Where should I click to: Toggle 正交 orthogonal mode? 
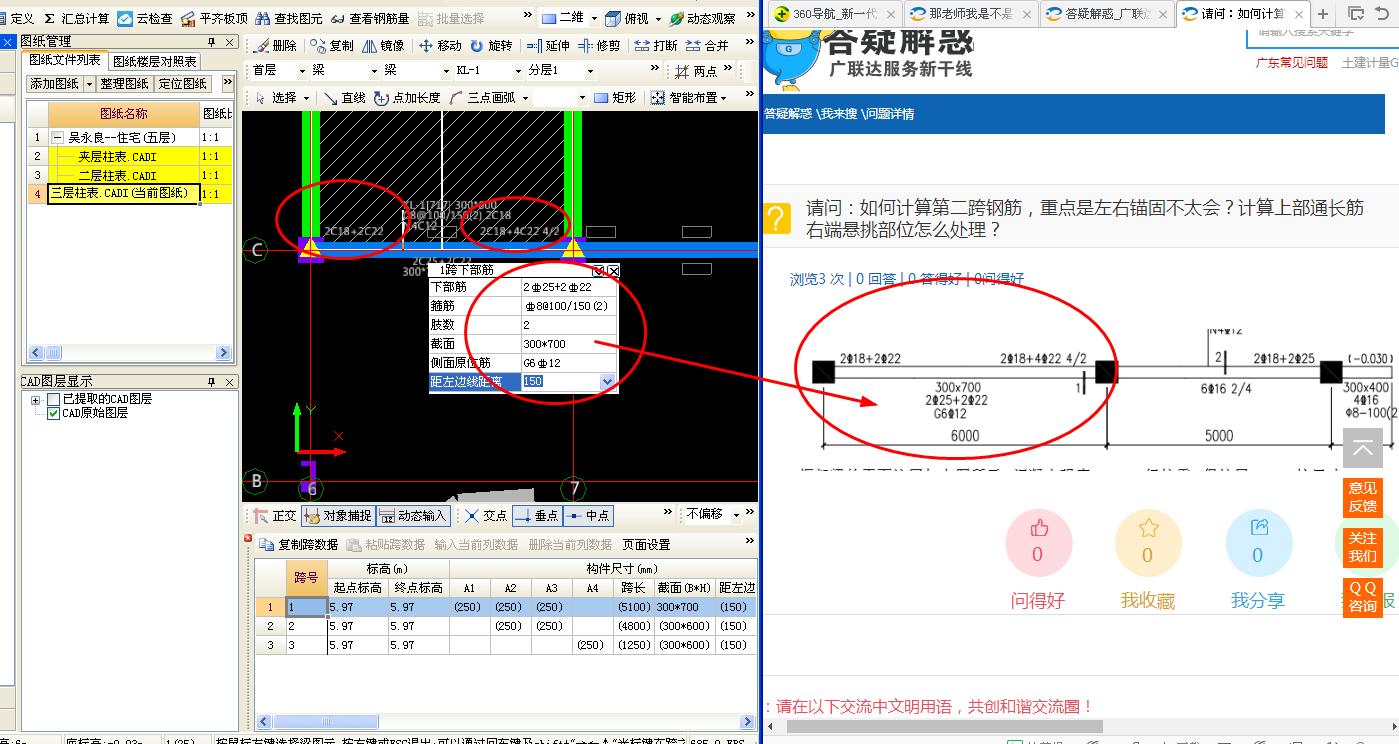[x=275, y=516]
